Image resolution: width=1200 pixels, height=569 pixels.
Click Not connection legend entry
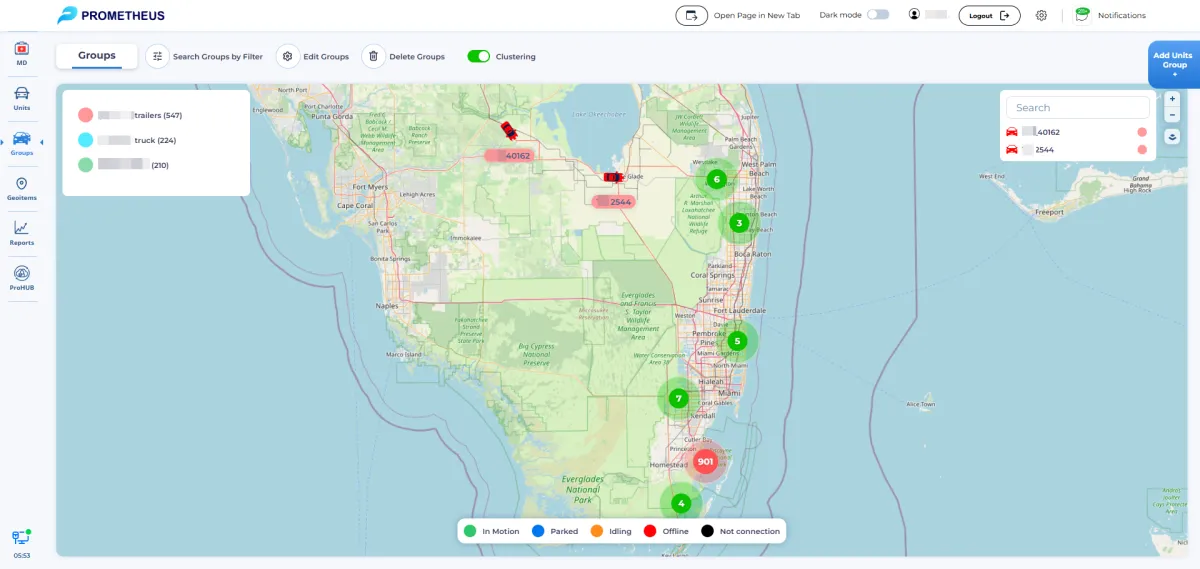coord(741,531)
